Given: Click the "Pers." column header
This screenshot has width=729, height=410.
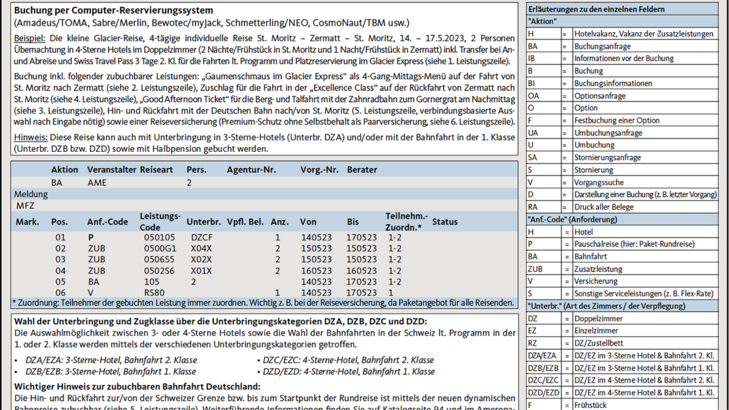Looking at the screenshot, I should point(196,170).
